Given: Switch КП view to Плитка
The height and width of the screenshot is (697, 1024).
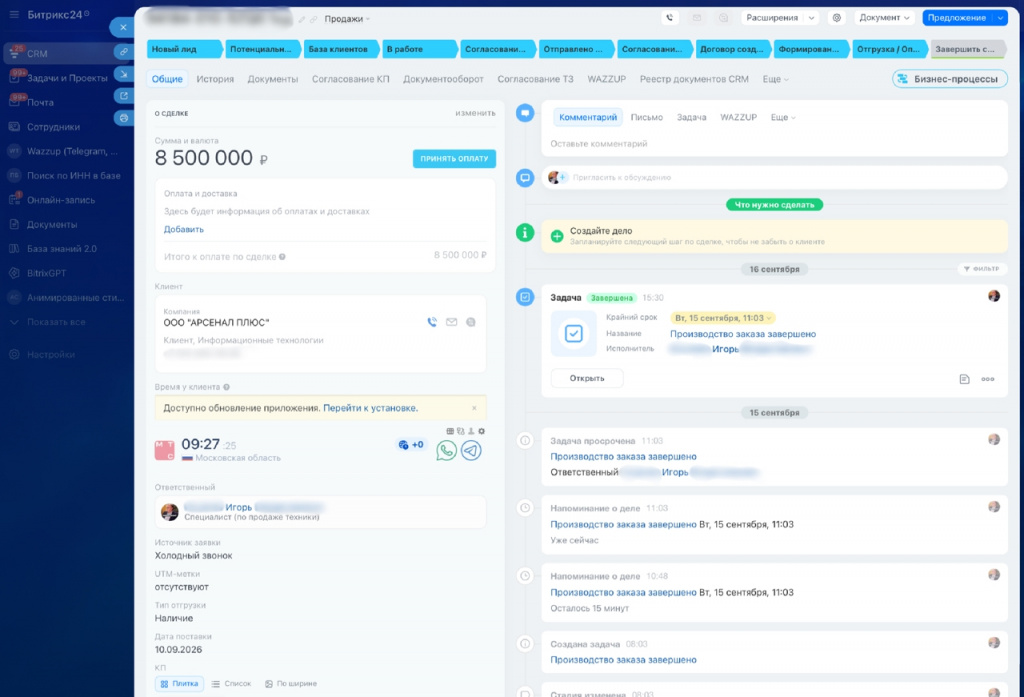Looking at the screenshot, I should coord(180,684).
